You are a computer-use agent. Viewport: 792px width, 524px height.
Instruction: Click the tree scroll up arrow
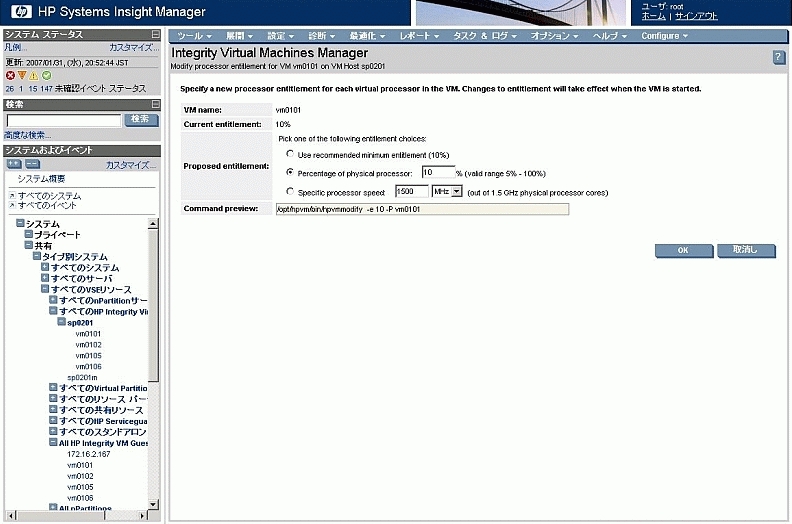tap(153, 224)
